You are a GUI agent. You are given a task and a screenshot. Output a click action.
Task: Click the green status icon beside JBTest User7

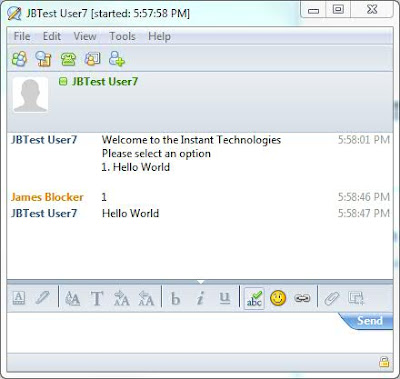[63, 81]
